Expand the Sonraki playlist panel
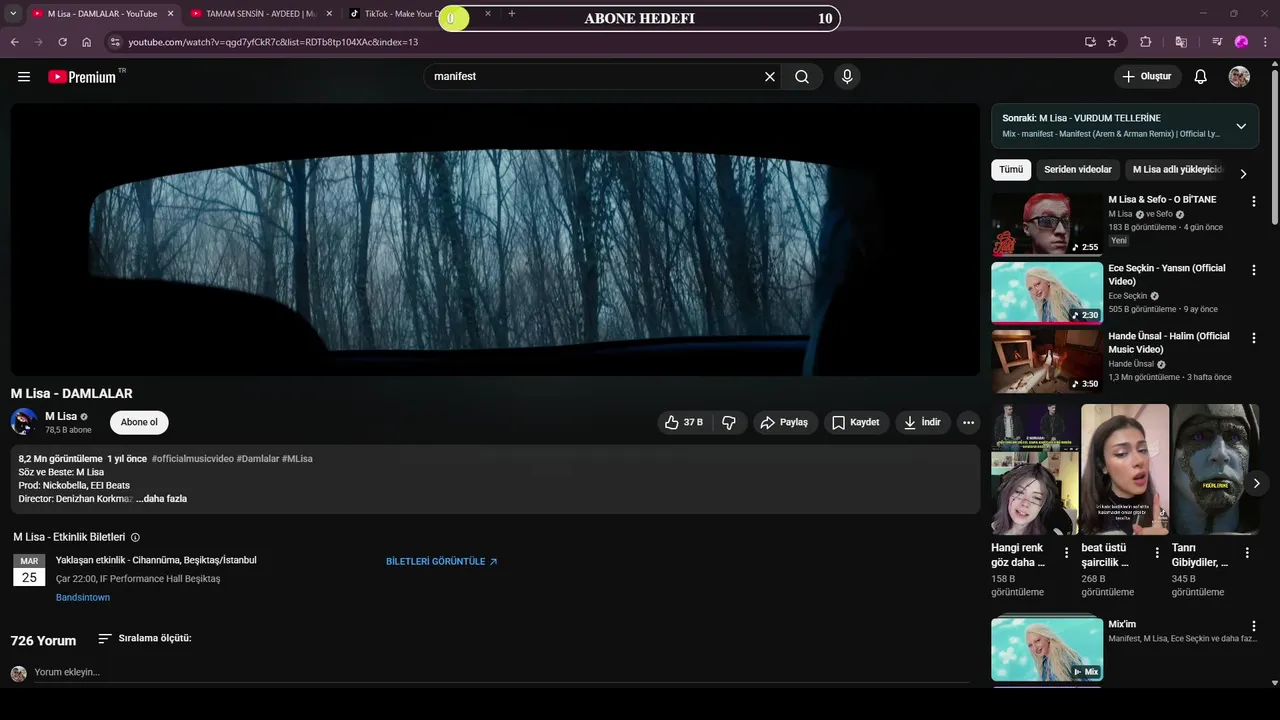1280x720 pixels. (x=1241, y=126)
